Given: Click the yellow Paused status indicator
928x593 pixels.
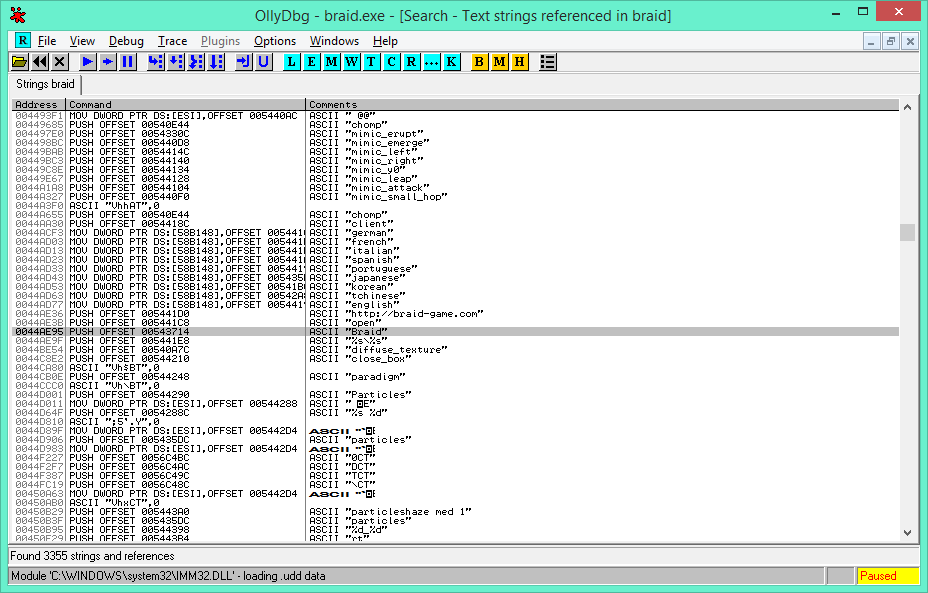Looking at the screenshot, I should [888, 576].
